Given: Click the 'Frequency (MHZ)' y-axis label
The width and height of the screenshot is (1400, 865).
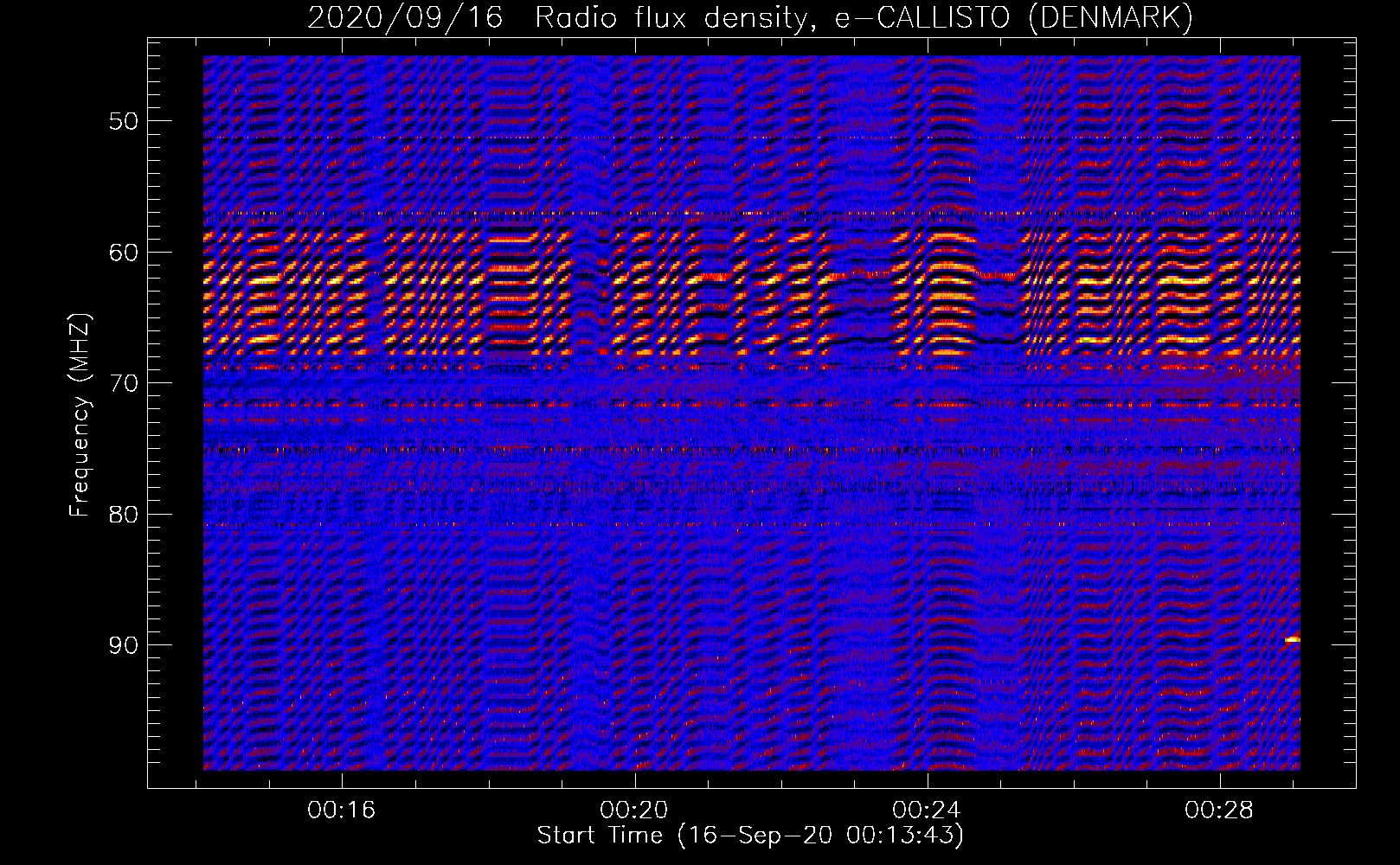Looking at the screenshot, I should [80, 414].
